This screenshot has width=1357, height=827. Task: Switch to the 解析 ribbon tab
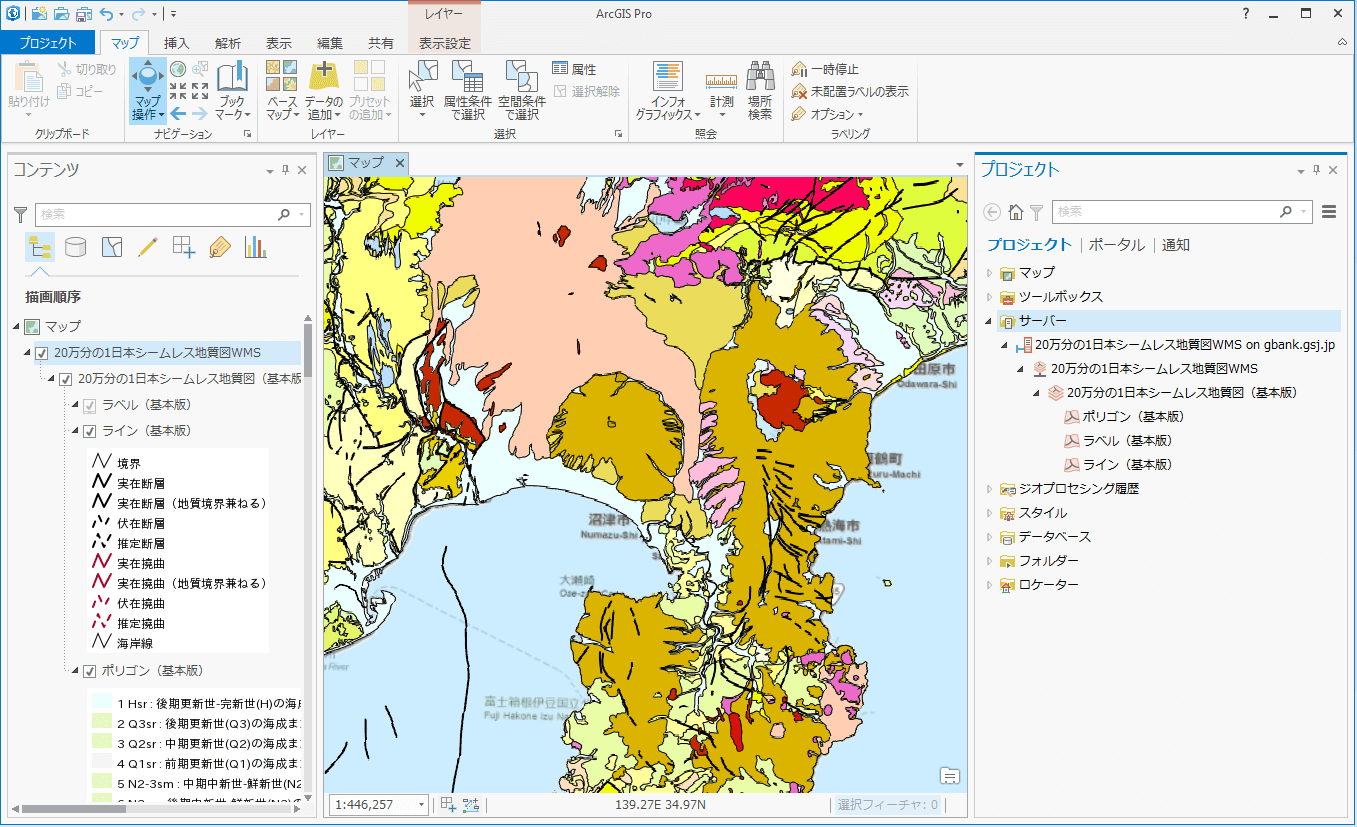[x=227, y=43]
